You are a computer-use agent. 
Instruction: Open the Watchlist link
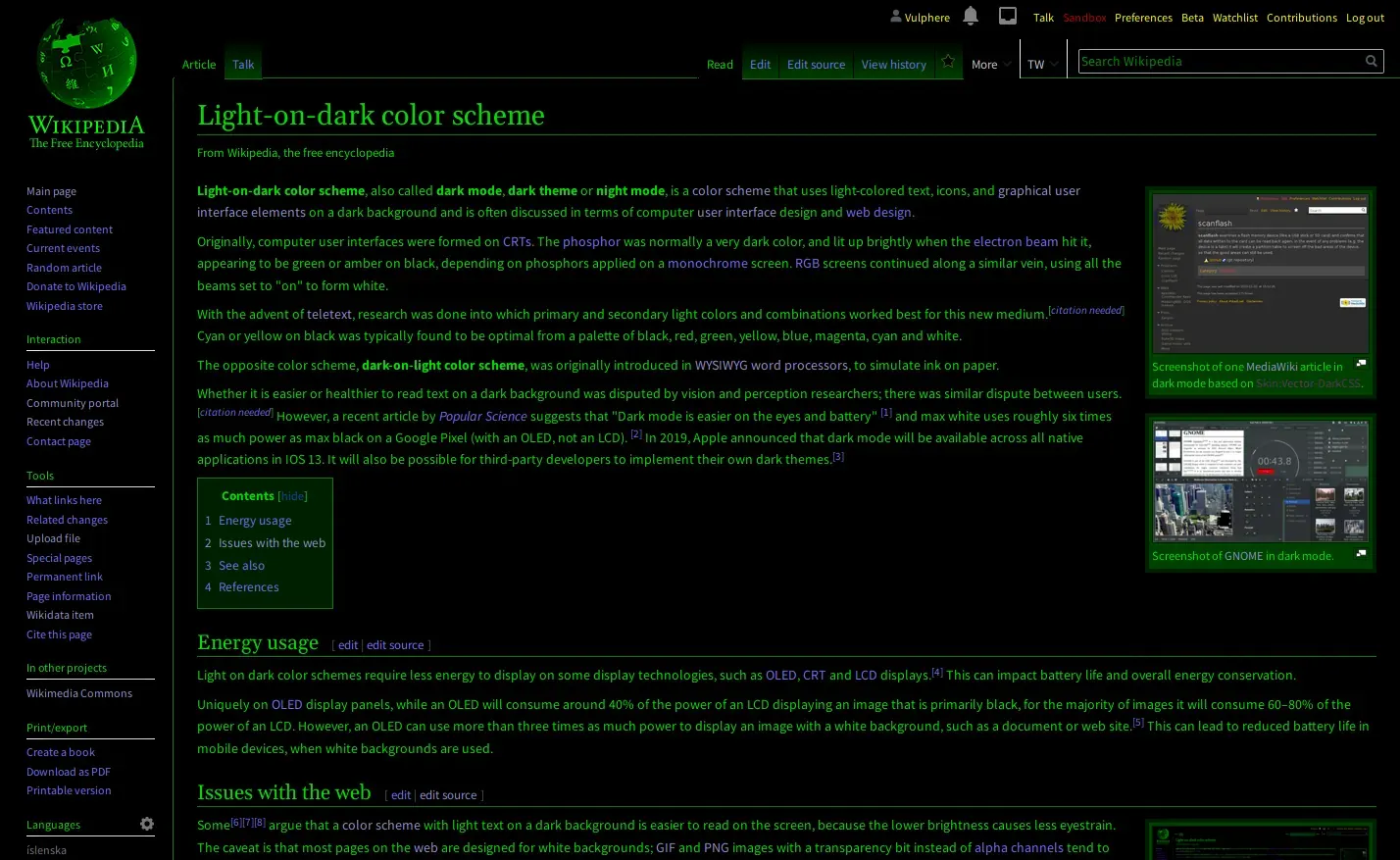pos(1234,18)
